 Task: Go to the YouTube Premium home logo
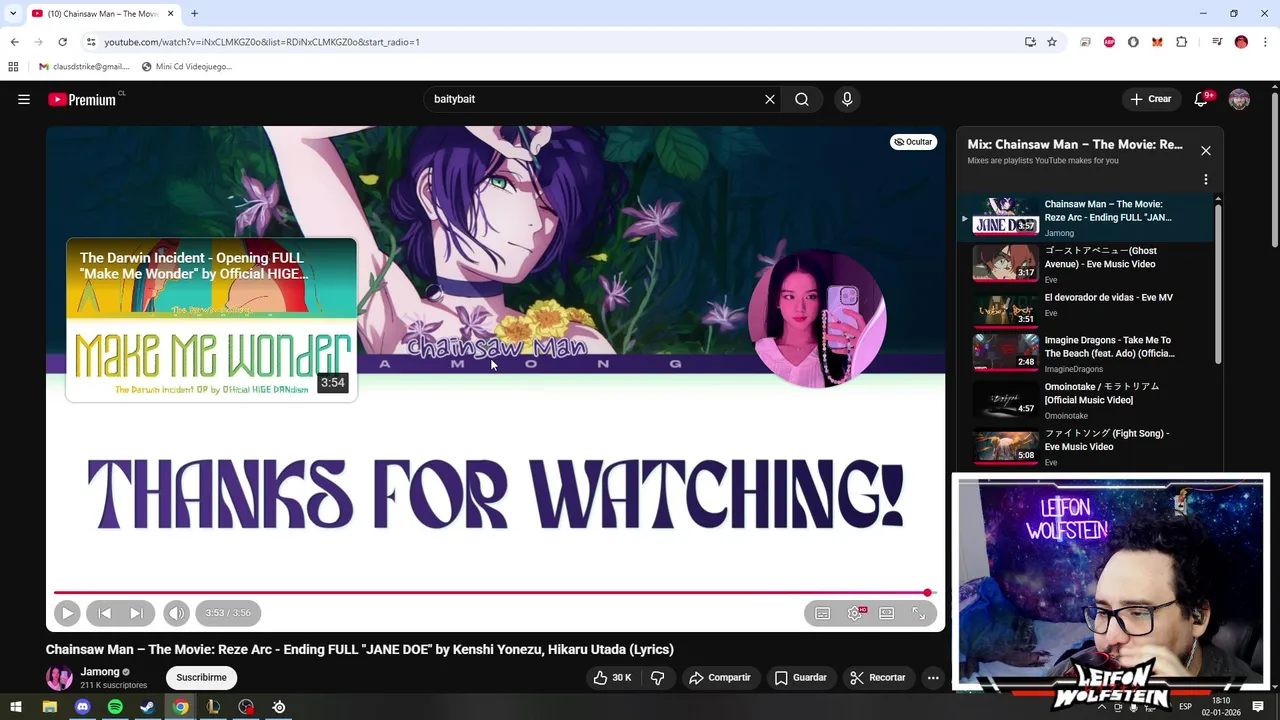(x=83, y=99)
